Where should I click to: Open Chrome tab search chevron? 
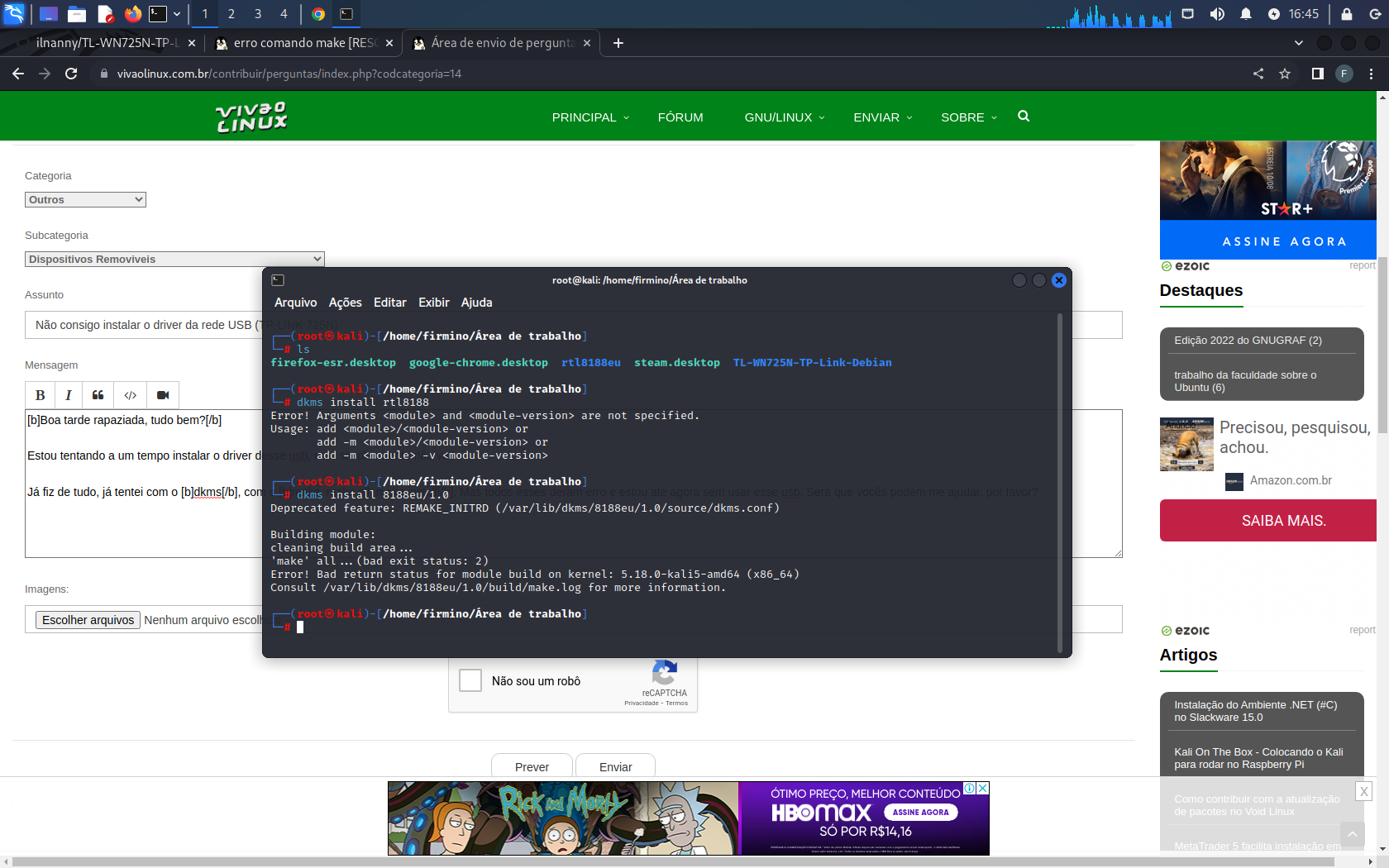[1299, 43]
